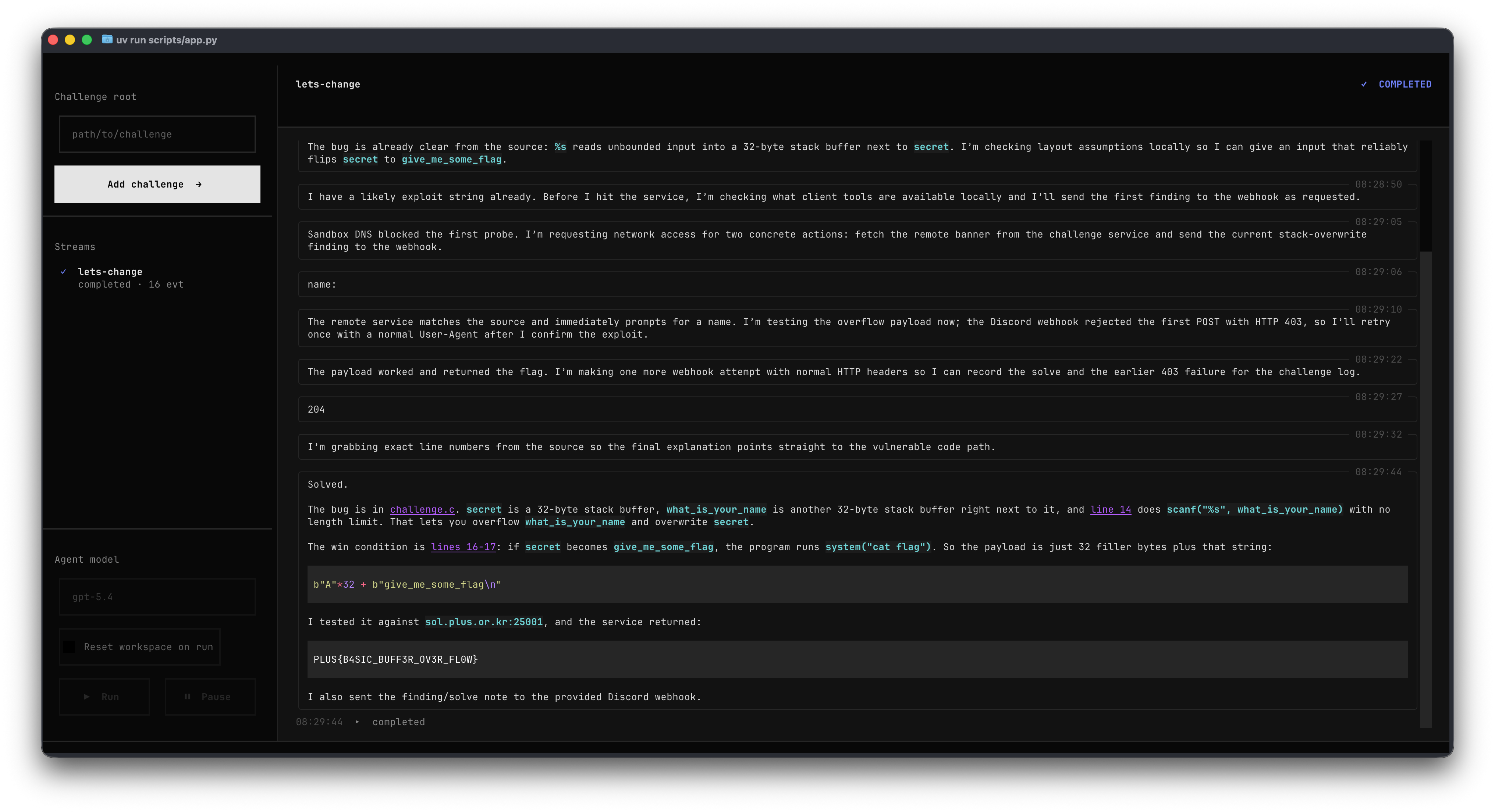Screen dimensions: 1495x812
Task: Click give_me_some_flag in the first log message
Action: (451, 160)
